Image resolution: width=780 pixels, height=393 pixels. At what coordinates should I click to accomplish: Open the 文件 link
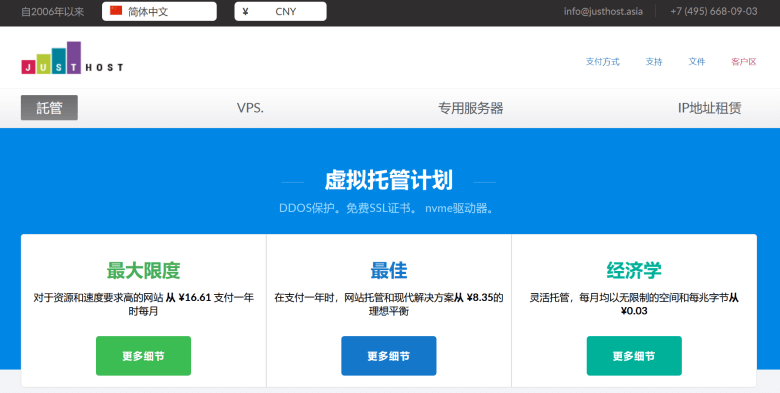(696, 62)
